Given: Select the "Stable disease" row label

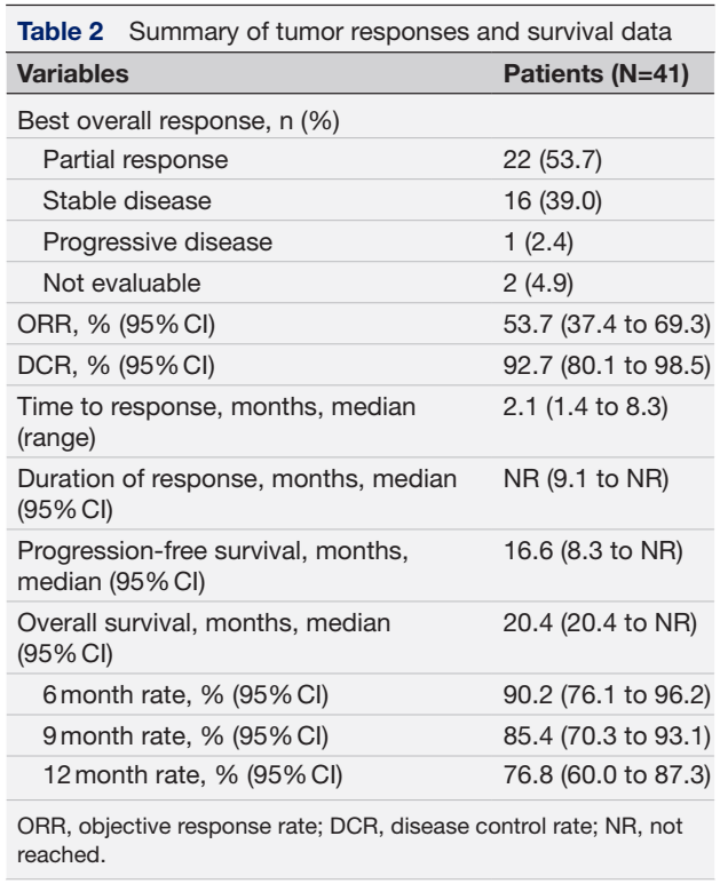Looking at the screenshot, I should pyautogui.click(x=127, y=200).
